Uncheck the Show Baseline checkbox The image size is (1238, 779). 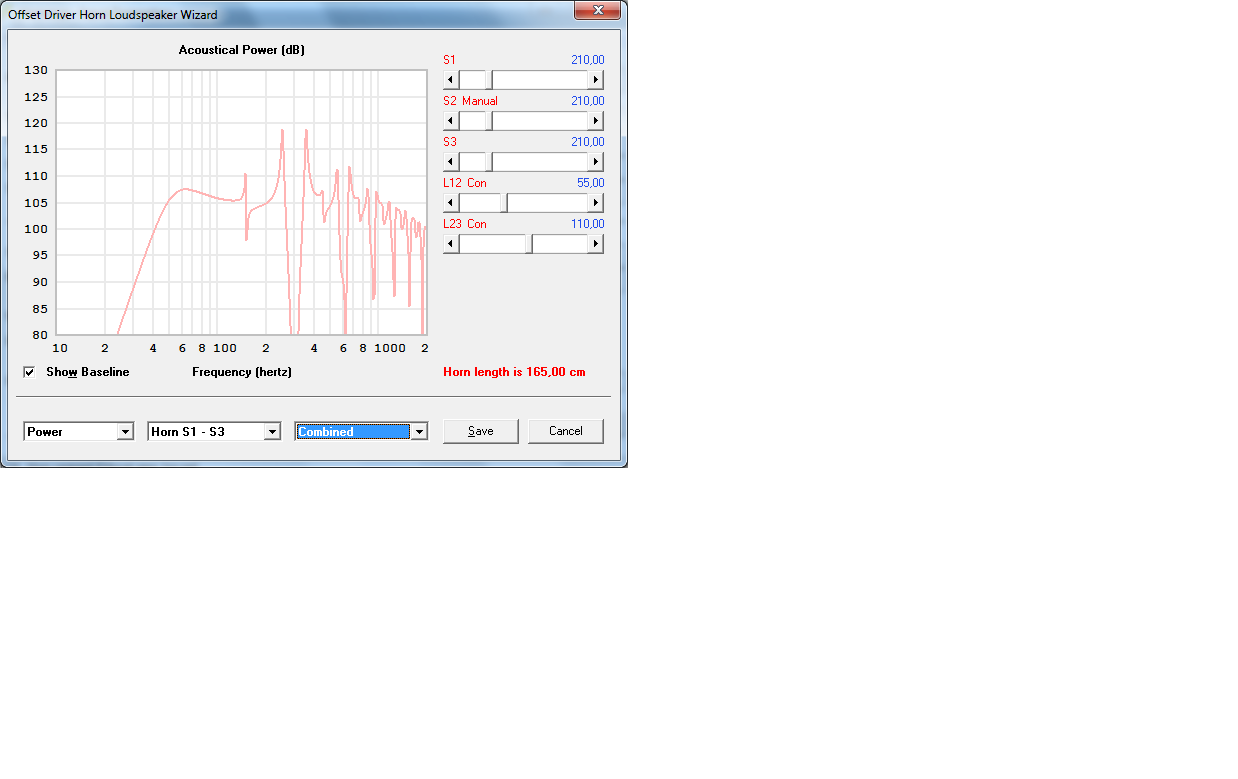tap(30, 372)
